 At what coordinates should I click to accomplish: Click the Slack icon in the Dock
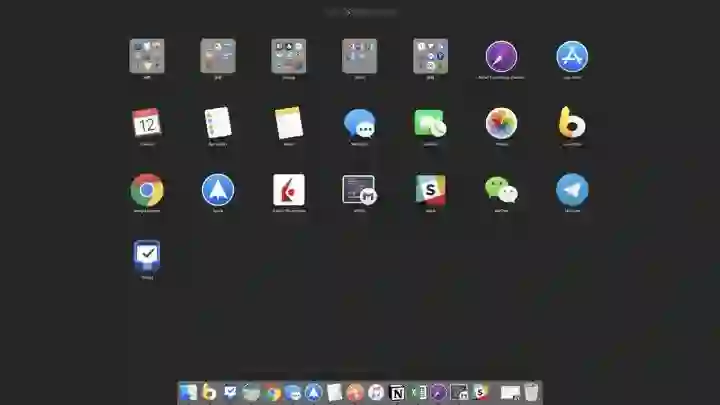480,393
